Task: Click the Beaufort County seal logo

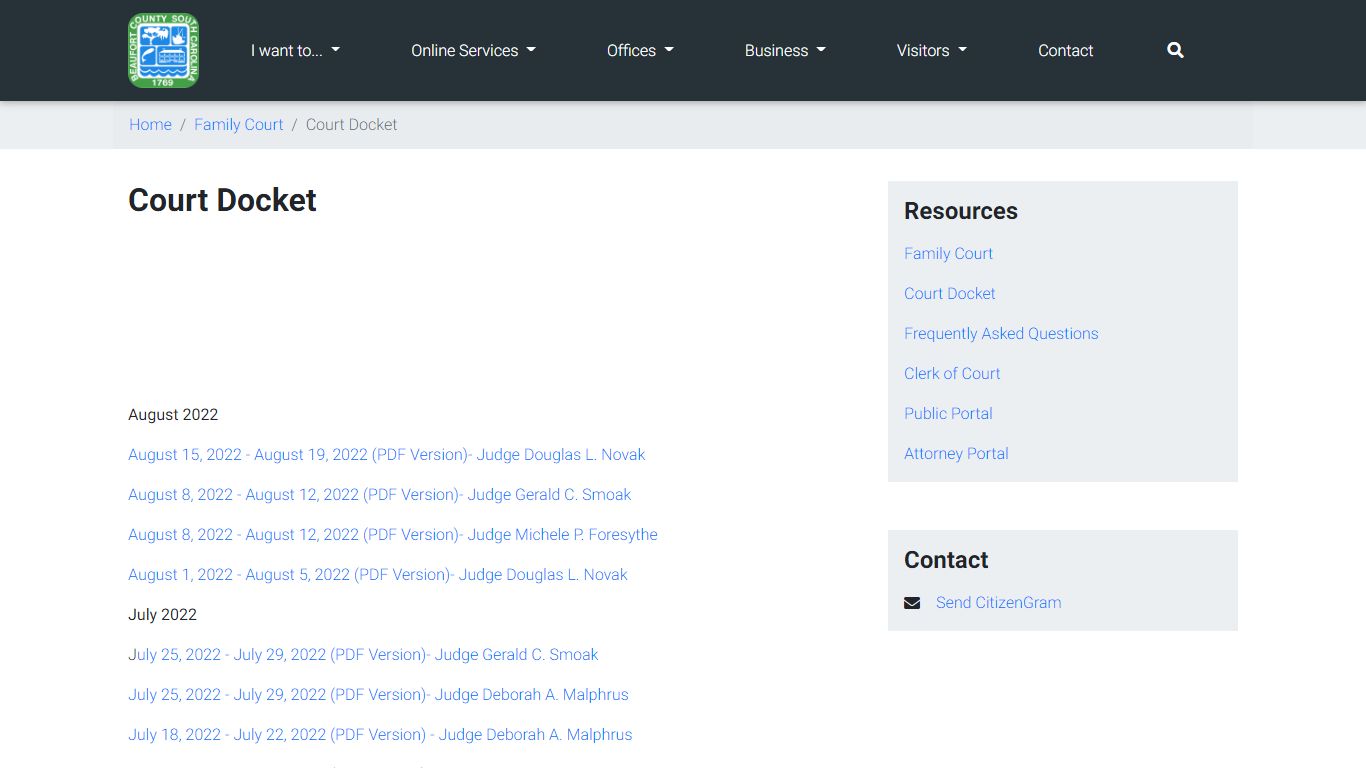Action: coord(163,50)
